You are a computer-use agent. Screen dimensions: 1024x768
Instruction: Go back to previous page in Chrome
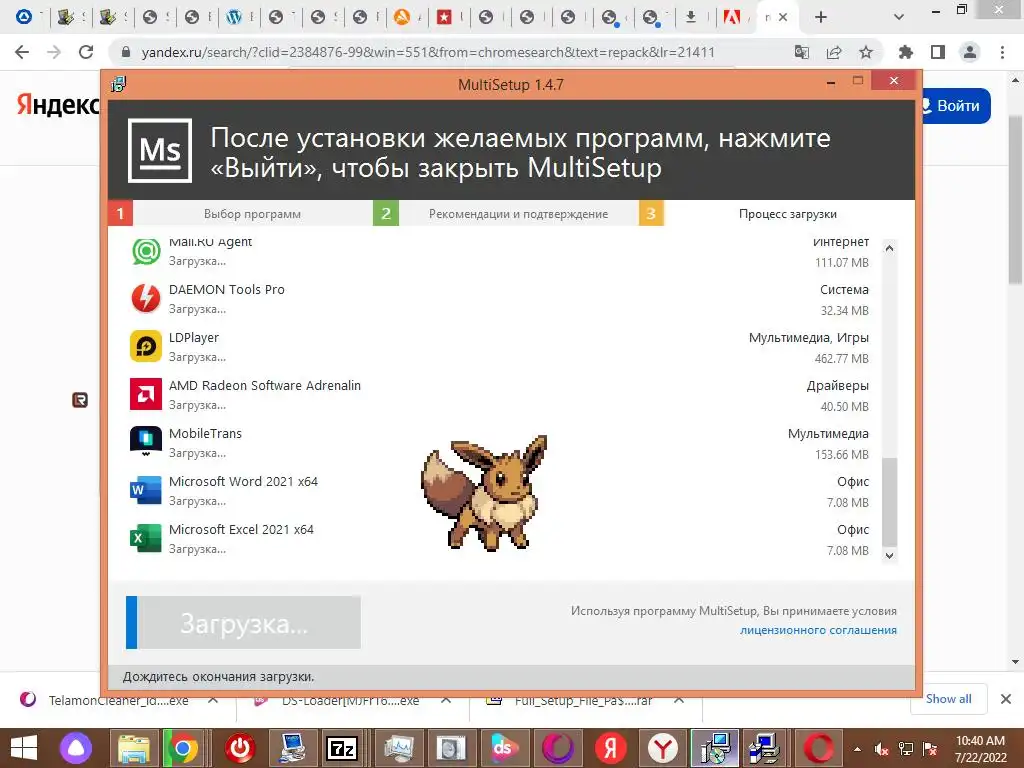tap(22, 52)
